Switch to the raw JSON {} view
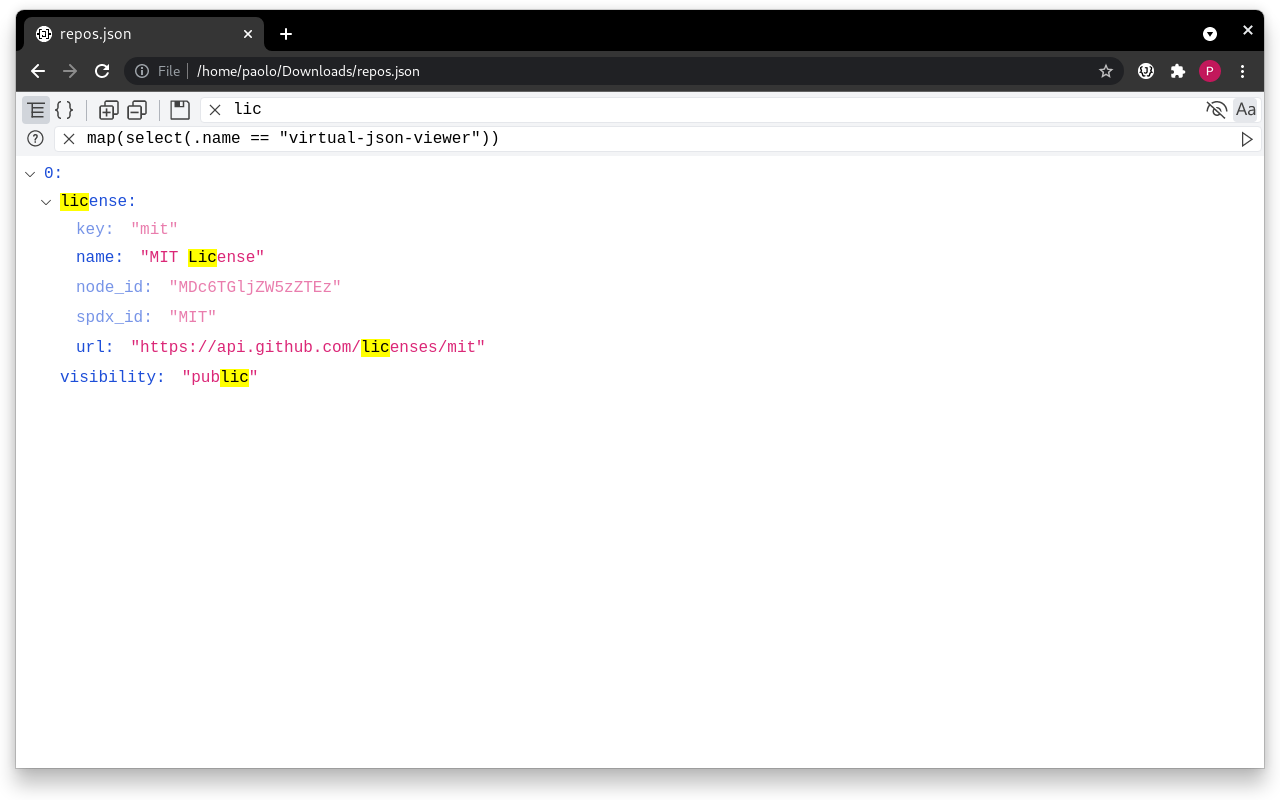Image resolution: width=1280 pixels, height=800 pixels. [65, 110]
